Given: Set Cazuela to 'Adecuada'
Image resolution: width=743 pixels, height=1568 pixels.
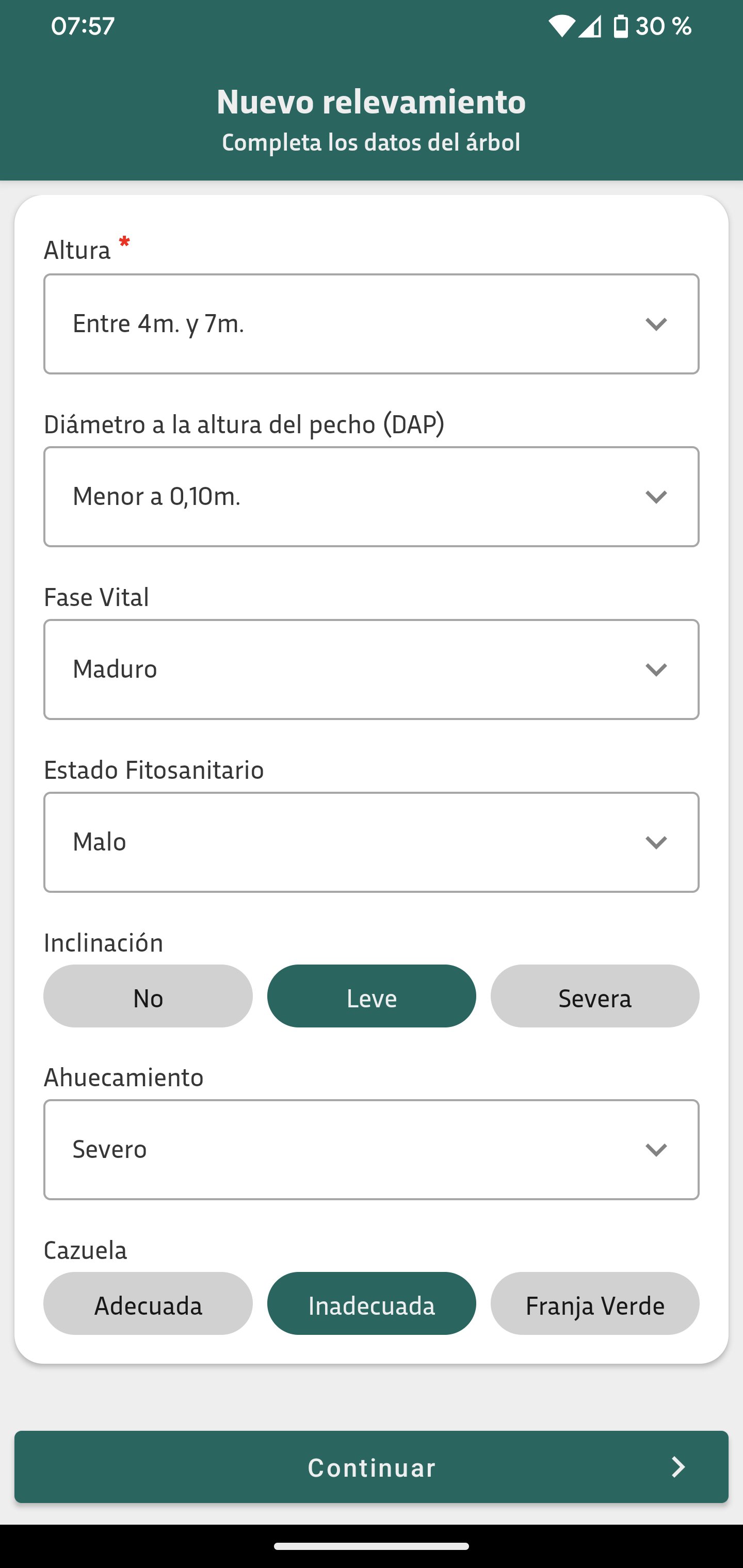Looking at the screenshot, I should coord(148,1303).
